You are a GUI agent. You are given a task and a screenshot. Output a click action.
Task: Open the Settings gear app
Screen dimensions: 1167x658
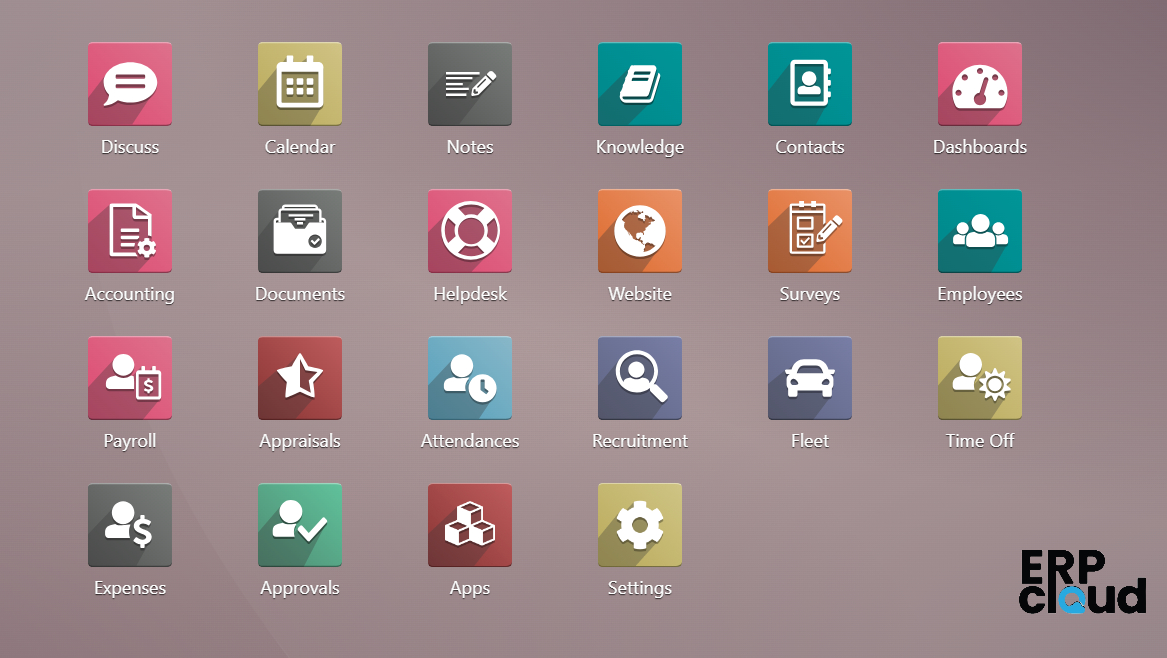640,525
